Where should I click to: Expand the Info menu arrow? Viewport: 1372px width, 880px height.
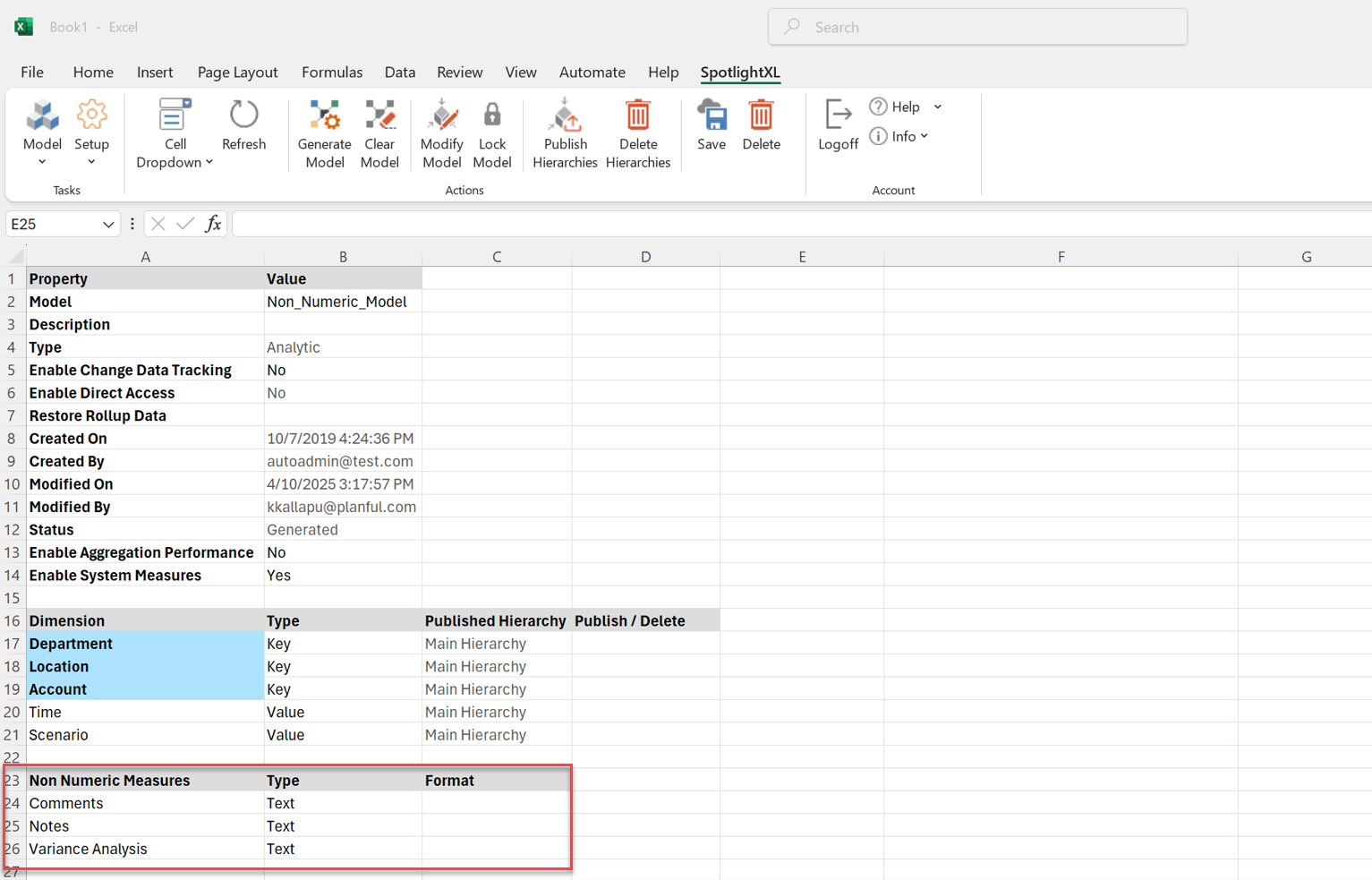(x=925, y=136)
